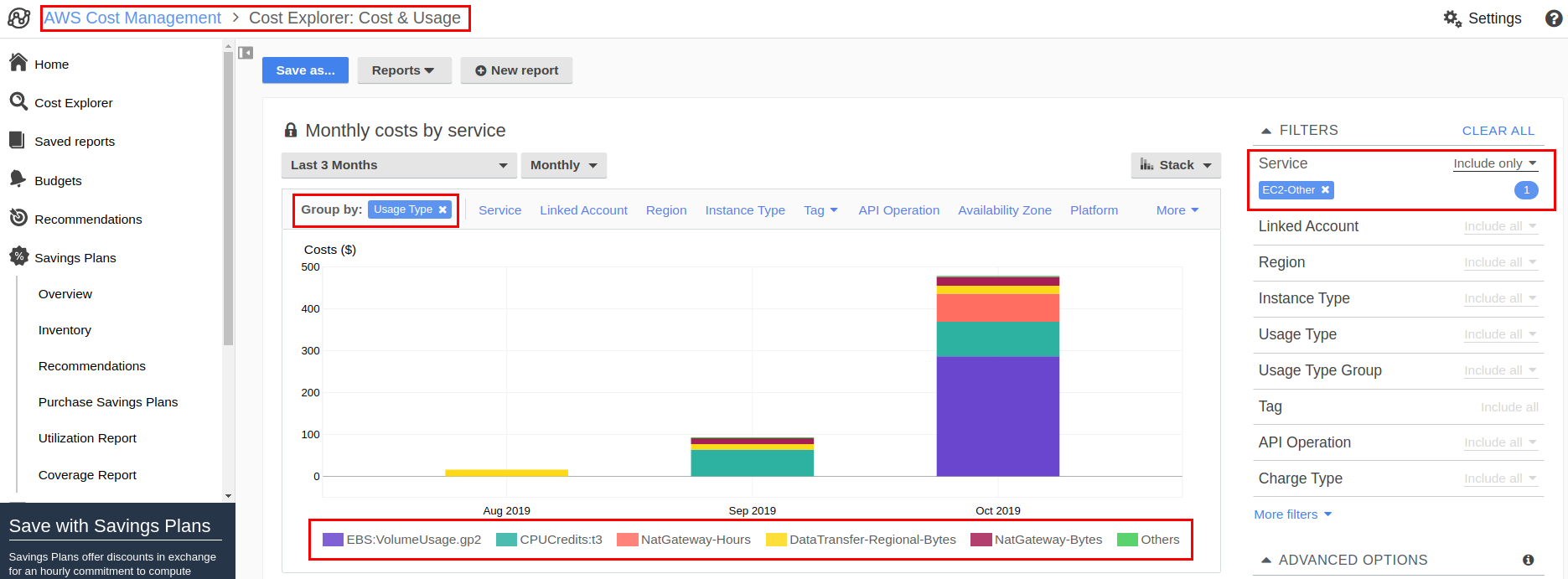Click the lock icon beside report title
The image size is (1568, 579).
(x=291, y=130)
